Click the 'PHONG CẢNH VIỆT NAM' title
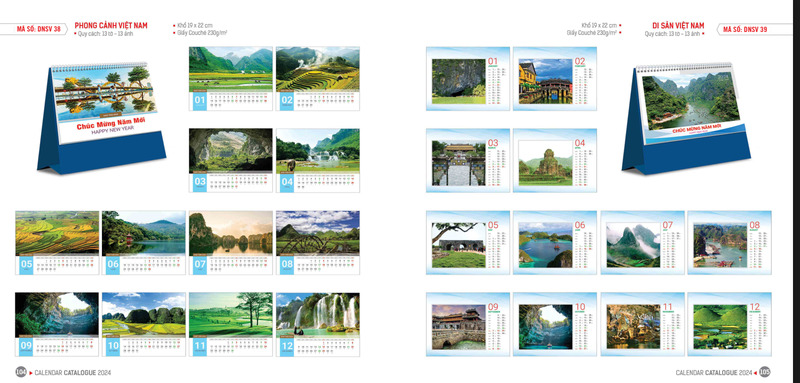 pyautogui.click(x=111, y=25)
